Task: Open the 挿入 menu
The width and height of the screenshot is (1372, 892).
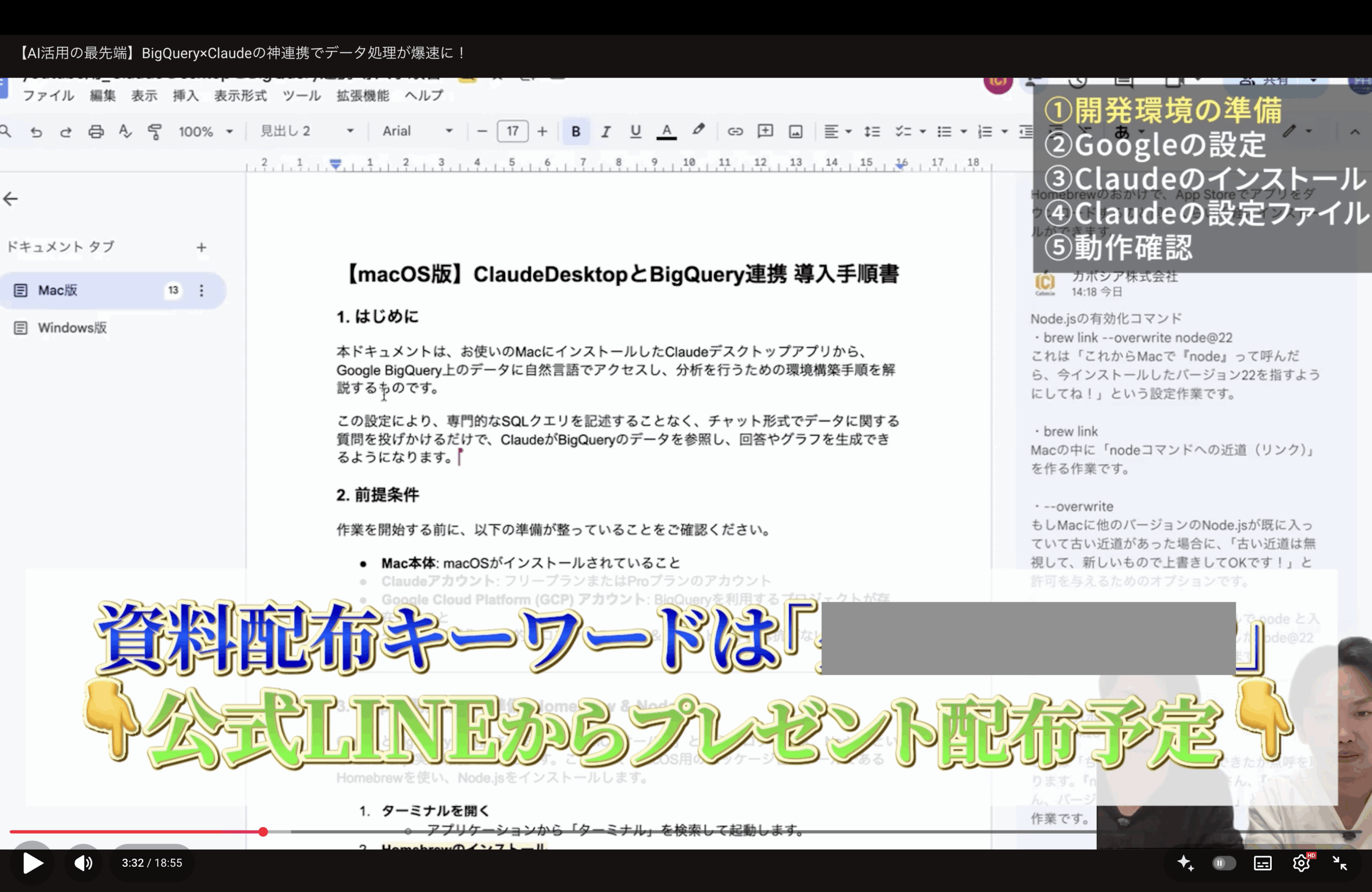Action: click(x=185, y=96)
